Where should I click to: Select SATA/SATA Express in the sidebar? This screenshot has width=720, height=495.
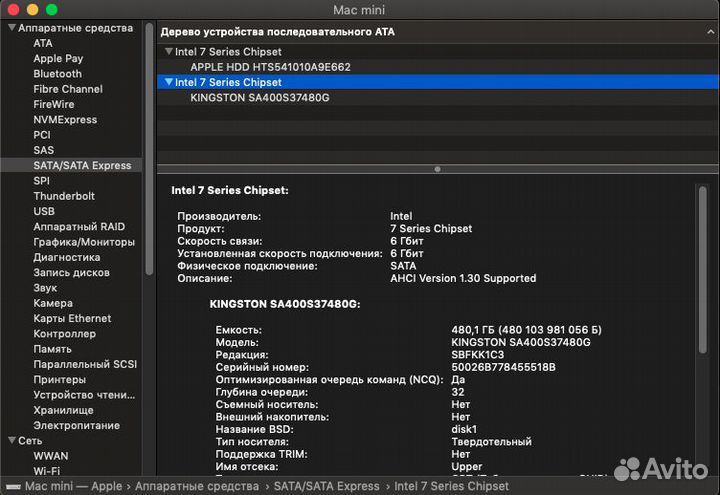pos(82,165)
